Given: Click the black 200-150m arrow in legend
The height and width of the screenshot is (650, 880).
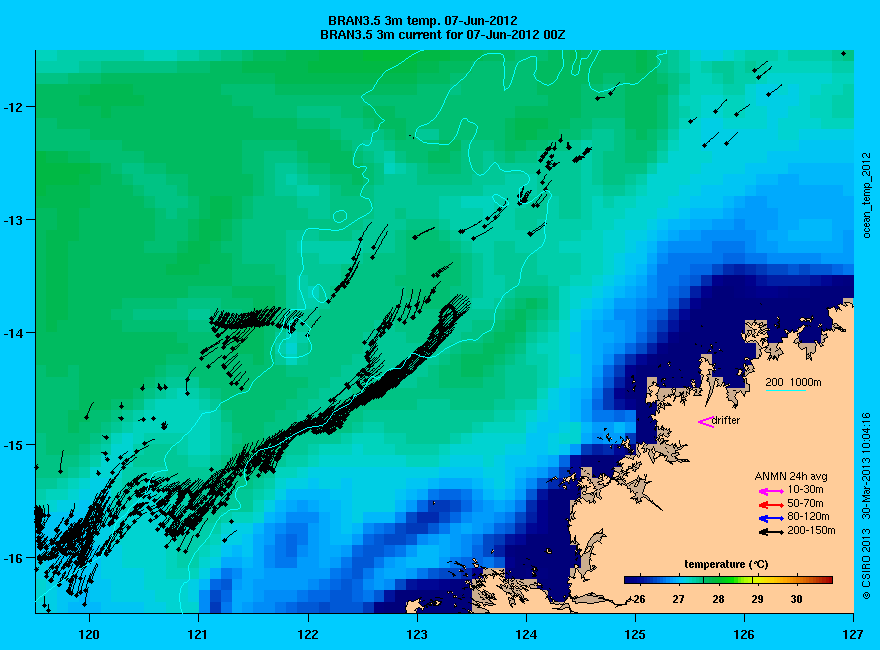Looking at the screenshot, I should [771, 532].
